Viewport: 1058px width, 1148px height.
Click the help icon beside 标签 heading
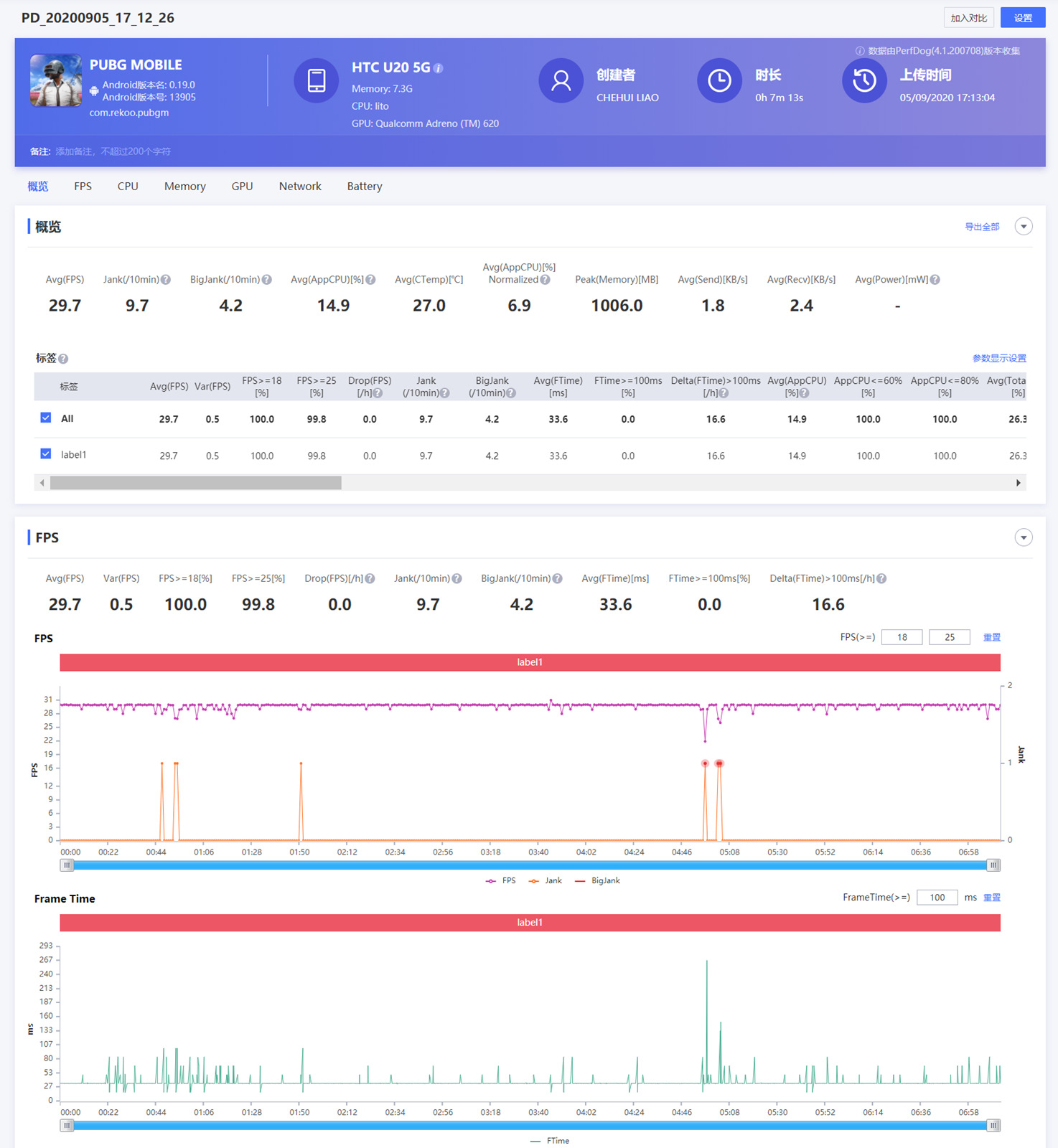point(63,359)
